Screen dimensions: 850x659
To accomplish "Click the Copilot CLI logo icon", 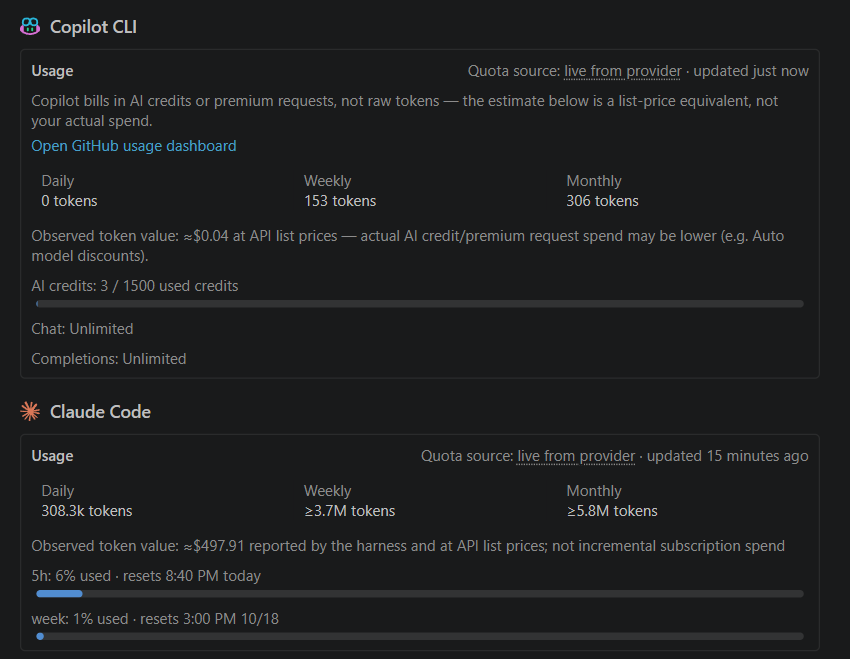I will pos(30,27).
